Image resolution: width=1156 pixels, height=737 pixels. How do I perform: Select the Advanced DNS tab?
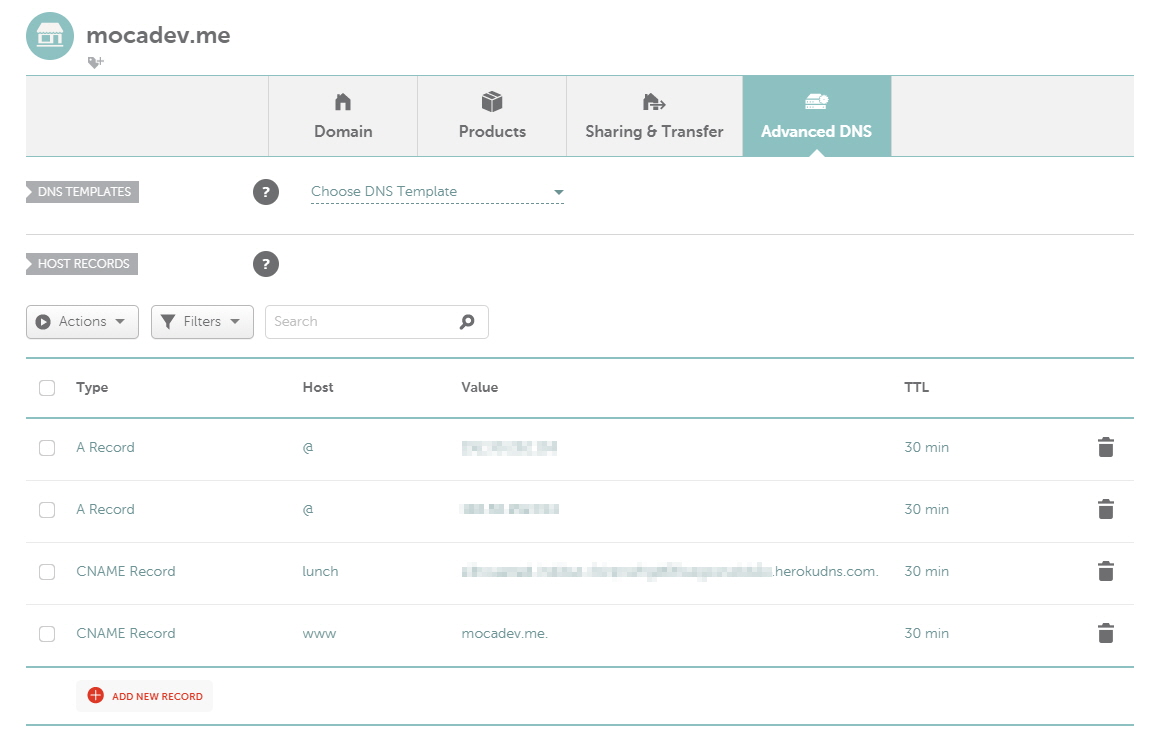[816, 116]
